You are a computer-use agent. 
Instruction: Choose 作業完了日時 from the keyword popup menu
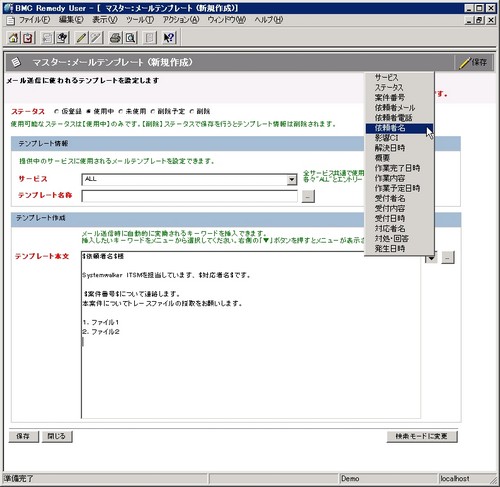tap(399, 168)
